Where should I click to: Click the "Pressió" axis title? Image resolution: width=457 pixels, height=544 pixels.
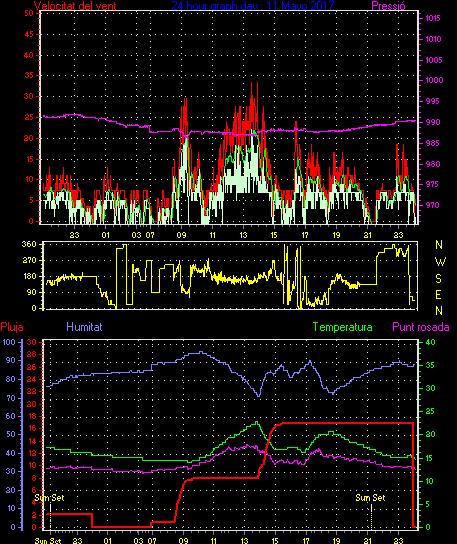pyautogui.click(x=388, y=6)
